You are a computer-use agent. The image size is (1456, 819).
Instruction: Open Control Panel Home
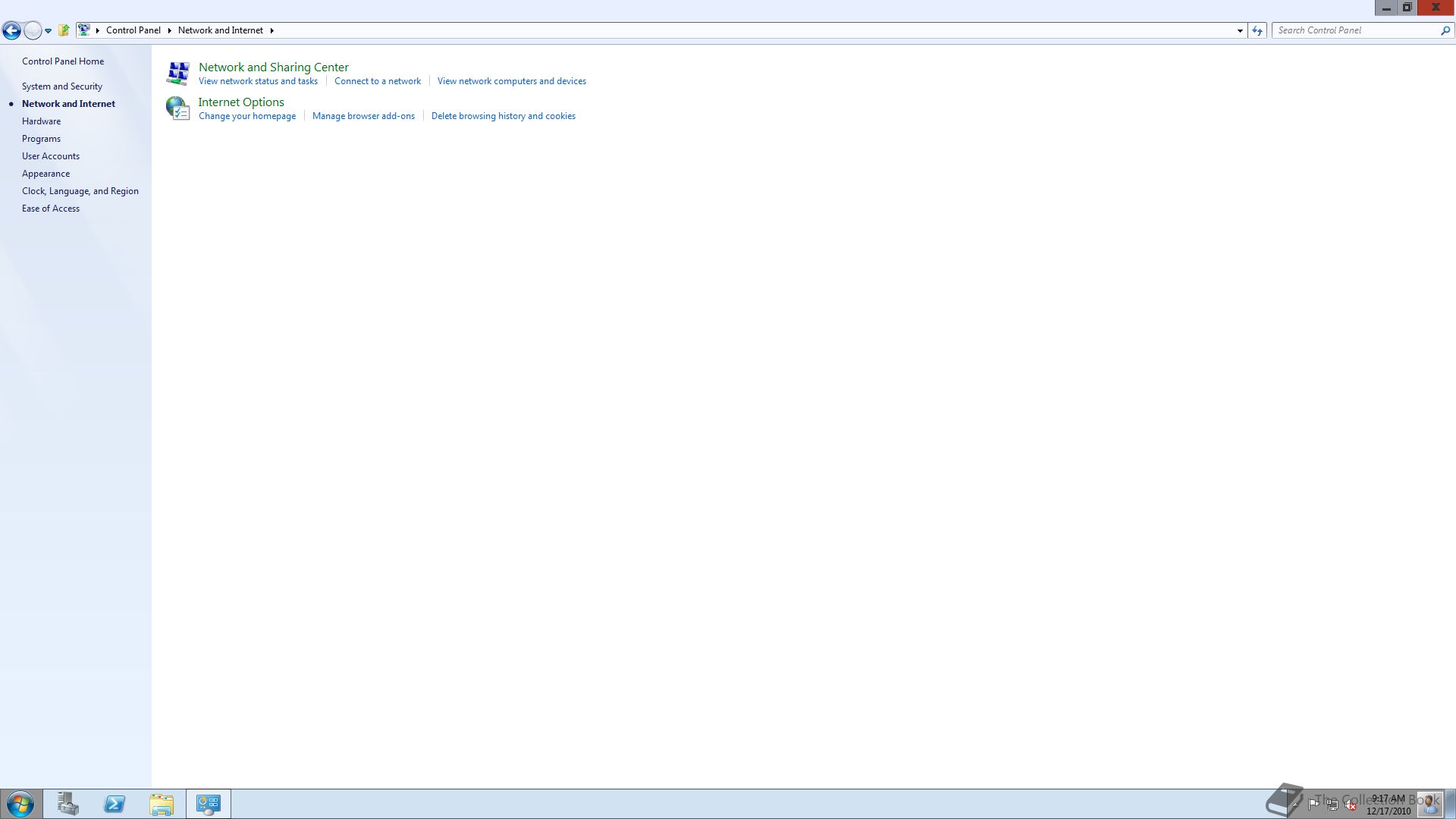point(63,61)
